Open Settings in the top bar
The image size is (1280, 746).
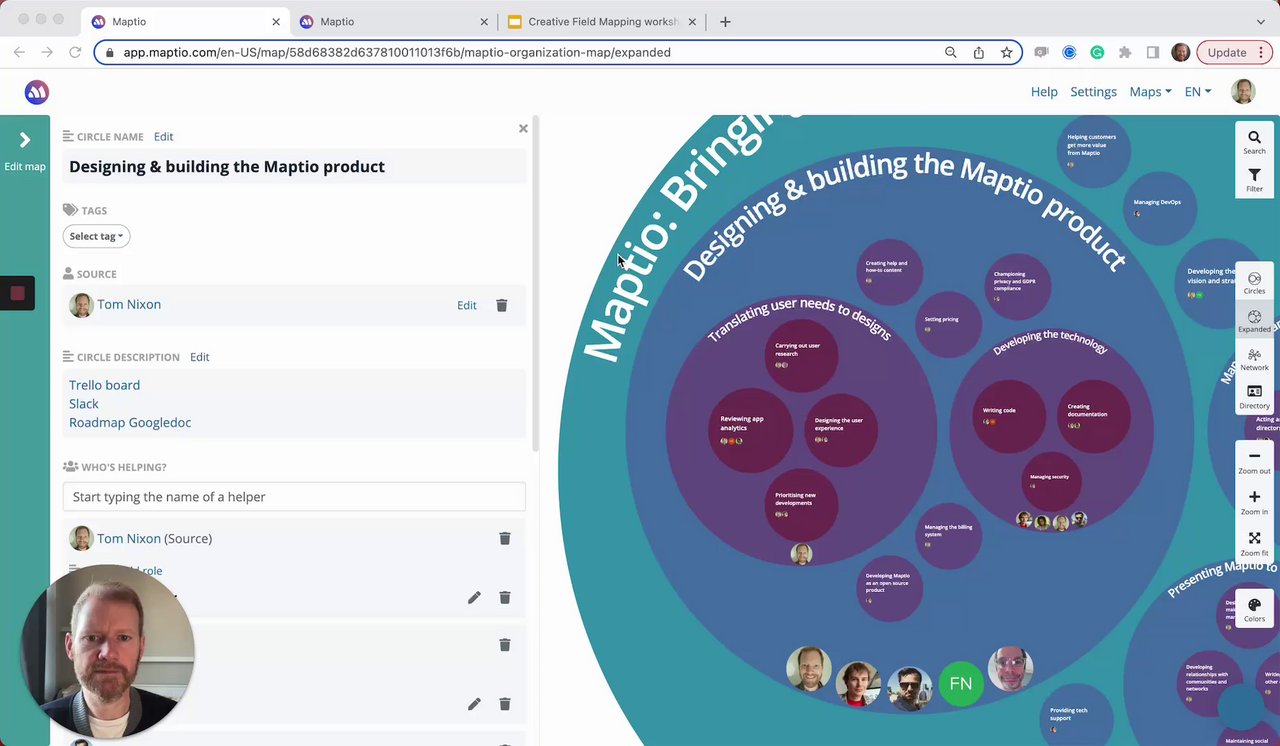coord(1093,92)
